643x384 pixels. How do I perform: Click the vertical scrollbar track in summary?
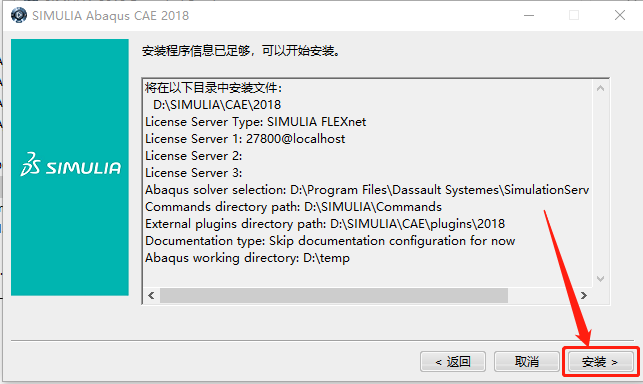(600, 183)
